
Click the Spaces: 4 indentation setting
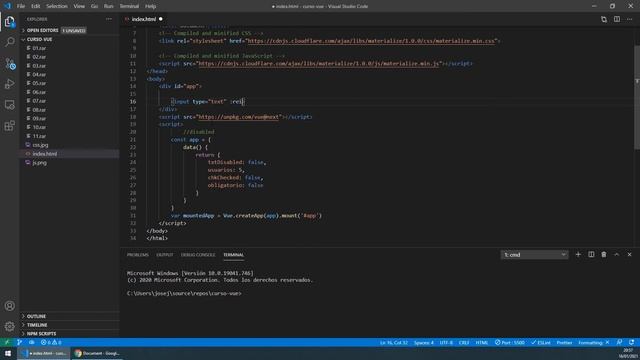(424, 342)
